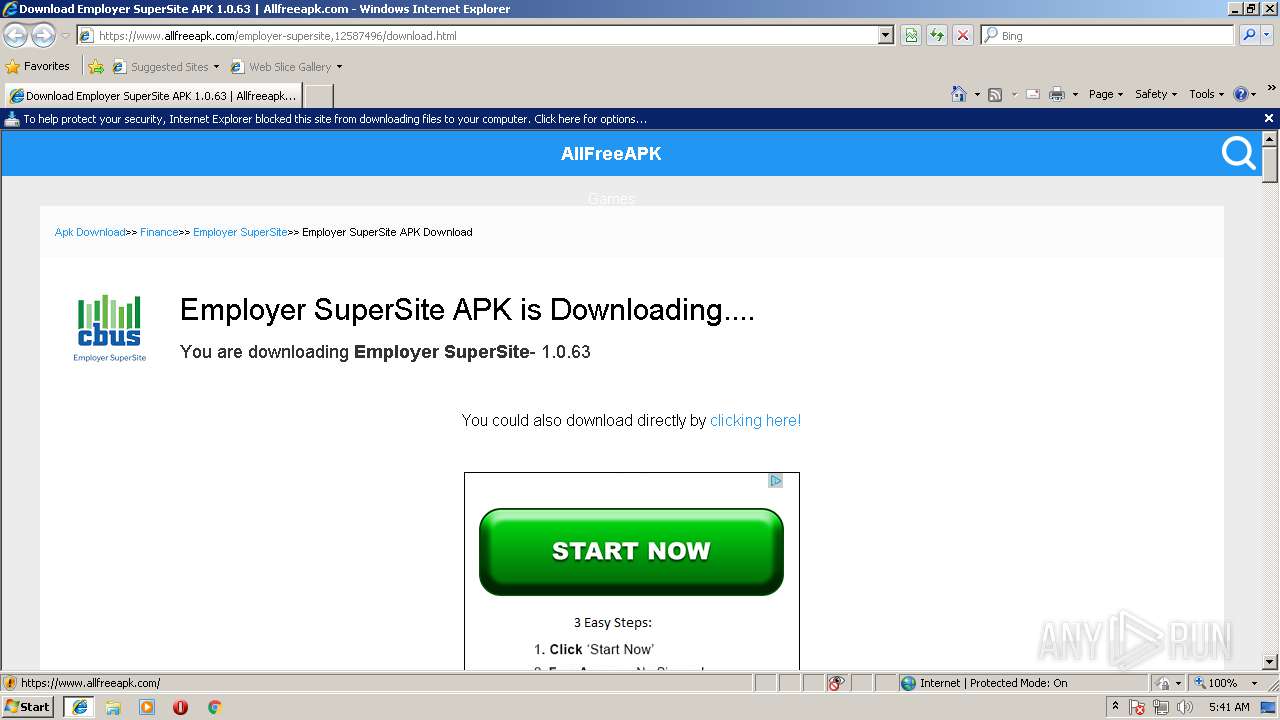
Task: Click the green START NOW button
Action: pyautogui.click(x=631, y=552)
